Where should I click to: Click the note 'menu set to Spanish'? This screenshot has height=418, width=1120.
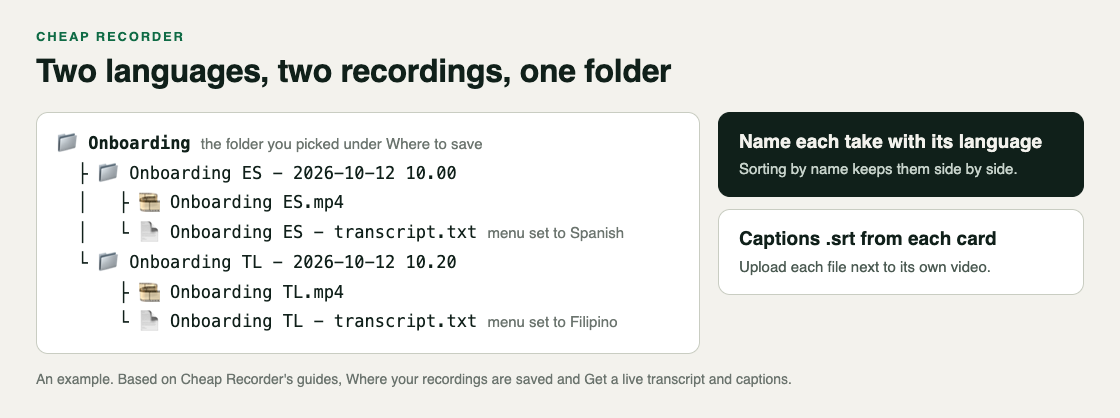pyautogui.click(x=556, y=233)
